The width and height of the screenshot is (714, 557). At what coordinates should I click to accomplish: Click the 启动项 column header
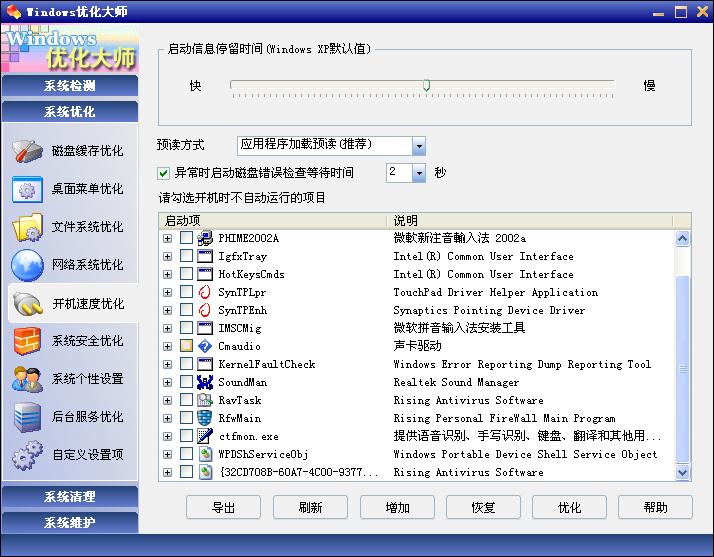click(x=273, y=221)
